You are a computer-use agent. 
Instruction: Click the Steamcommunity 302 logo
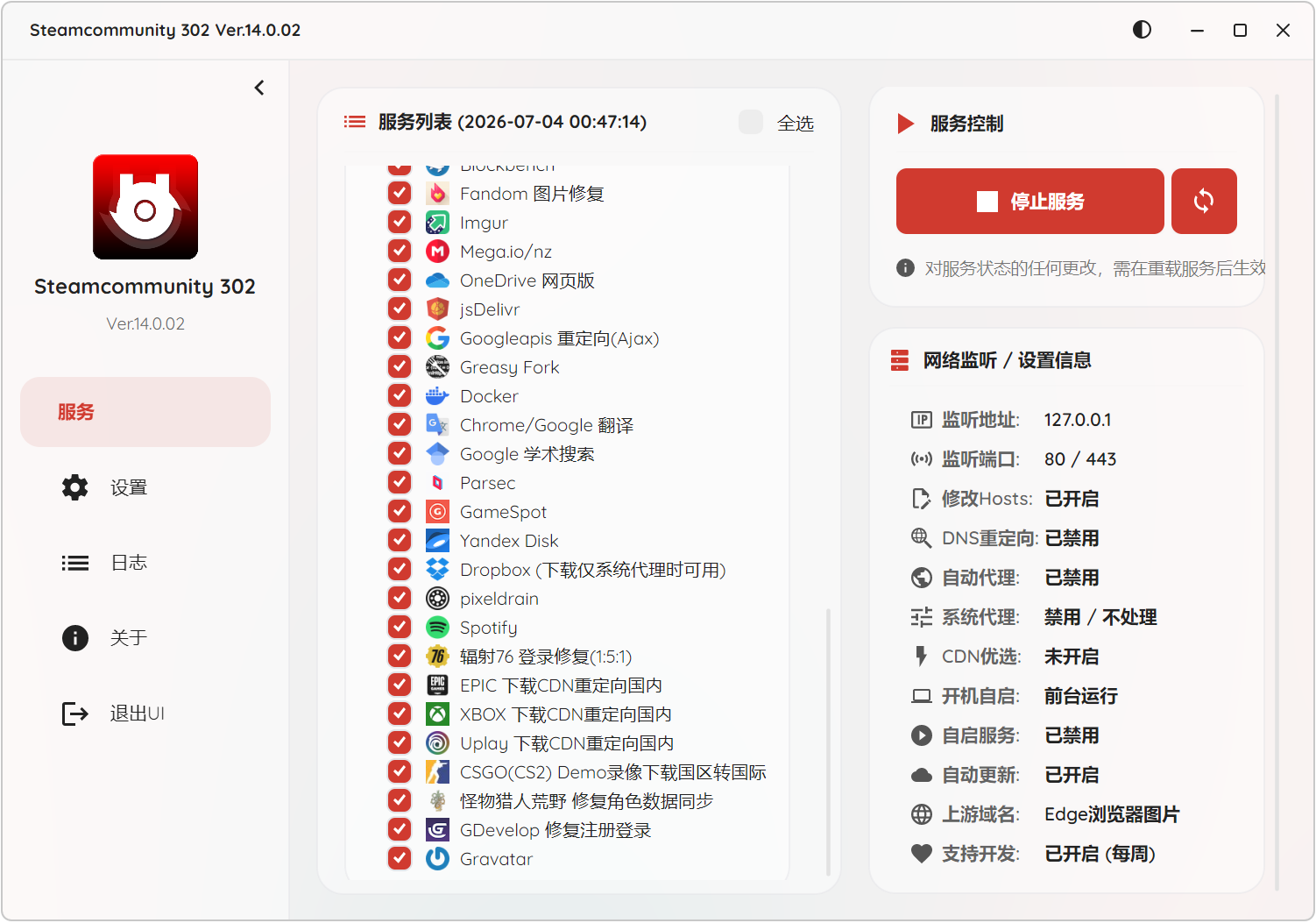145,207
